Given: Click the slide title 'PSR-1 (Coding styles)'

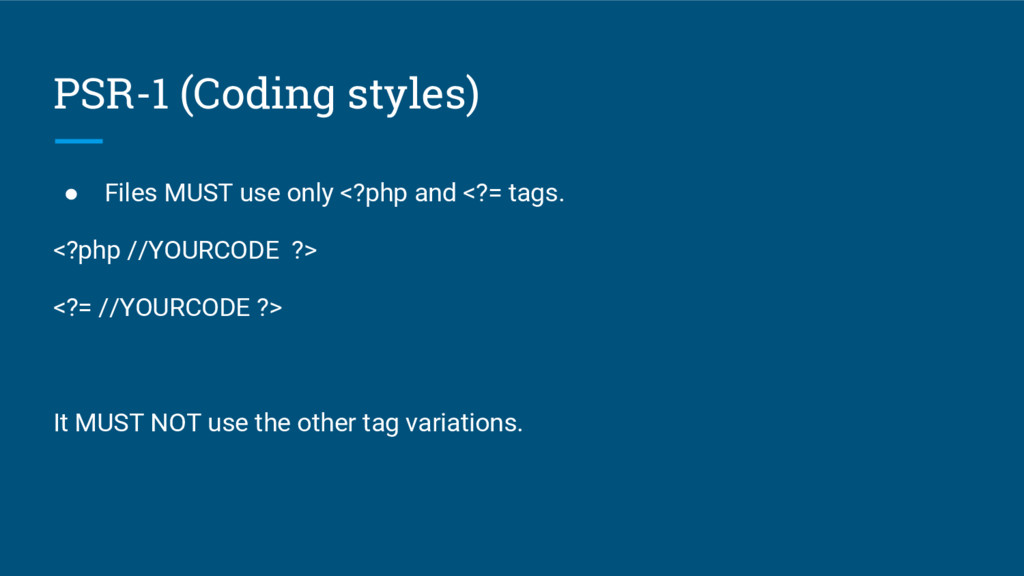Looking at the screenshot, I should tap(266, 94).
